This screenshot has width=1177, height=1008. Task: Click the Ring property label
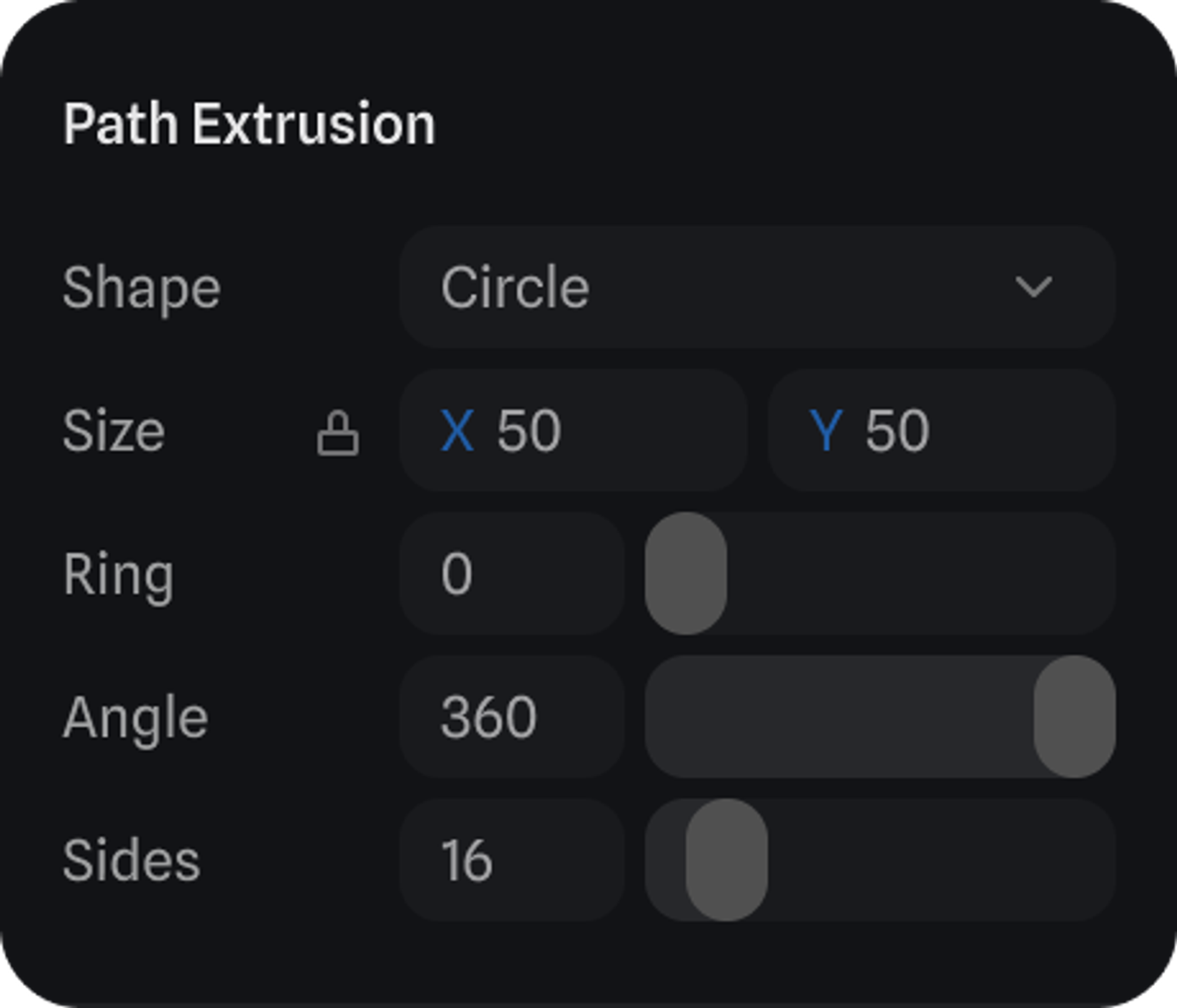click(x=118, y=574)
